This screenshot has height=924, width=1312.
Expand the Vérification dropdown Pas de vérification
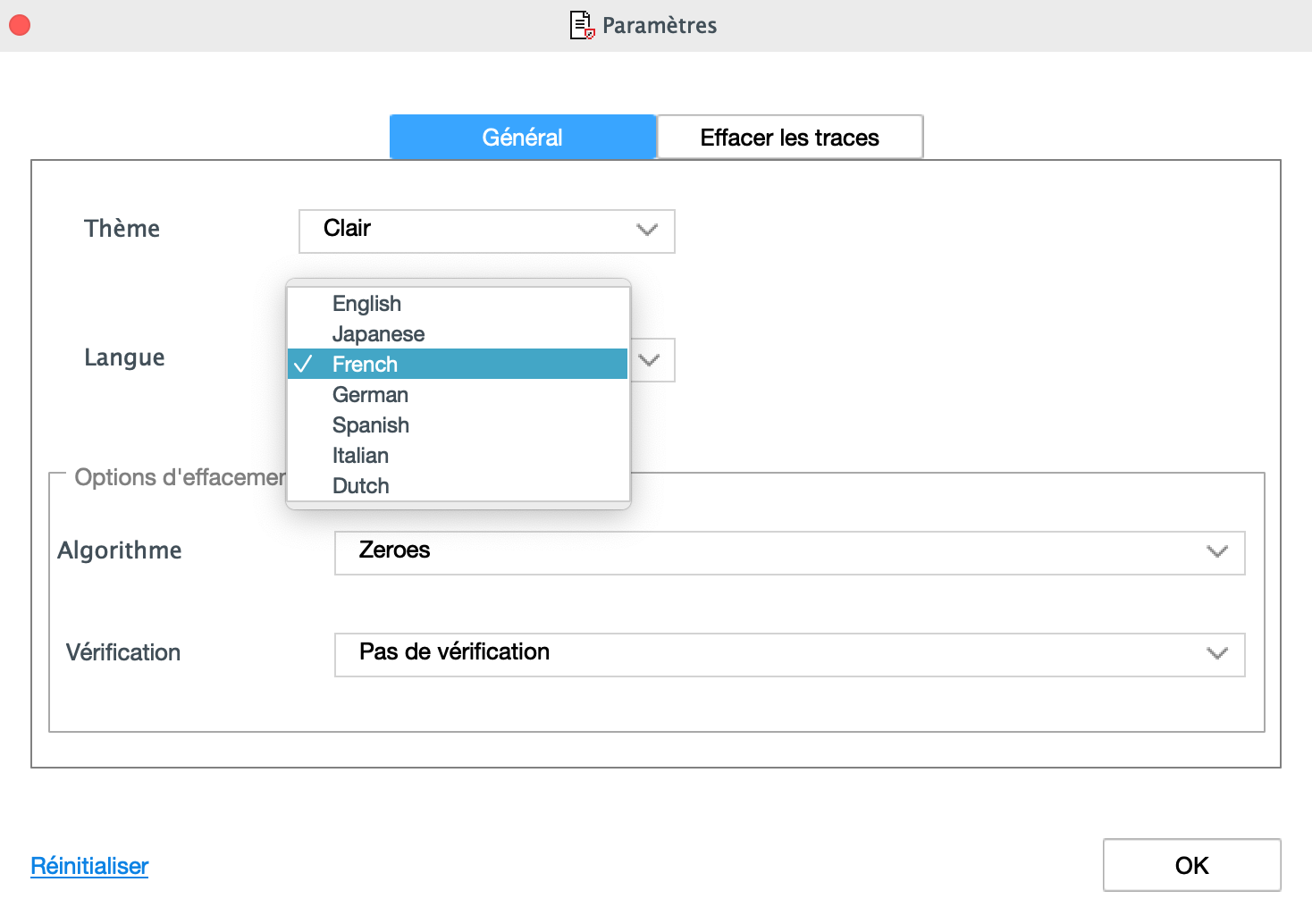[x=790, y=655]
